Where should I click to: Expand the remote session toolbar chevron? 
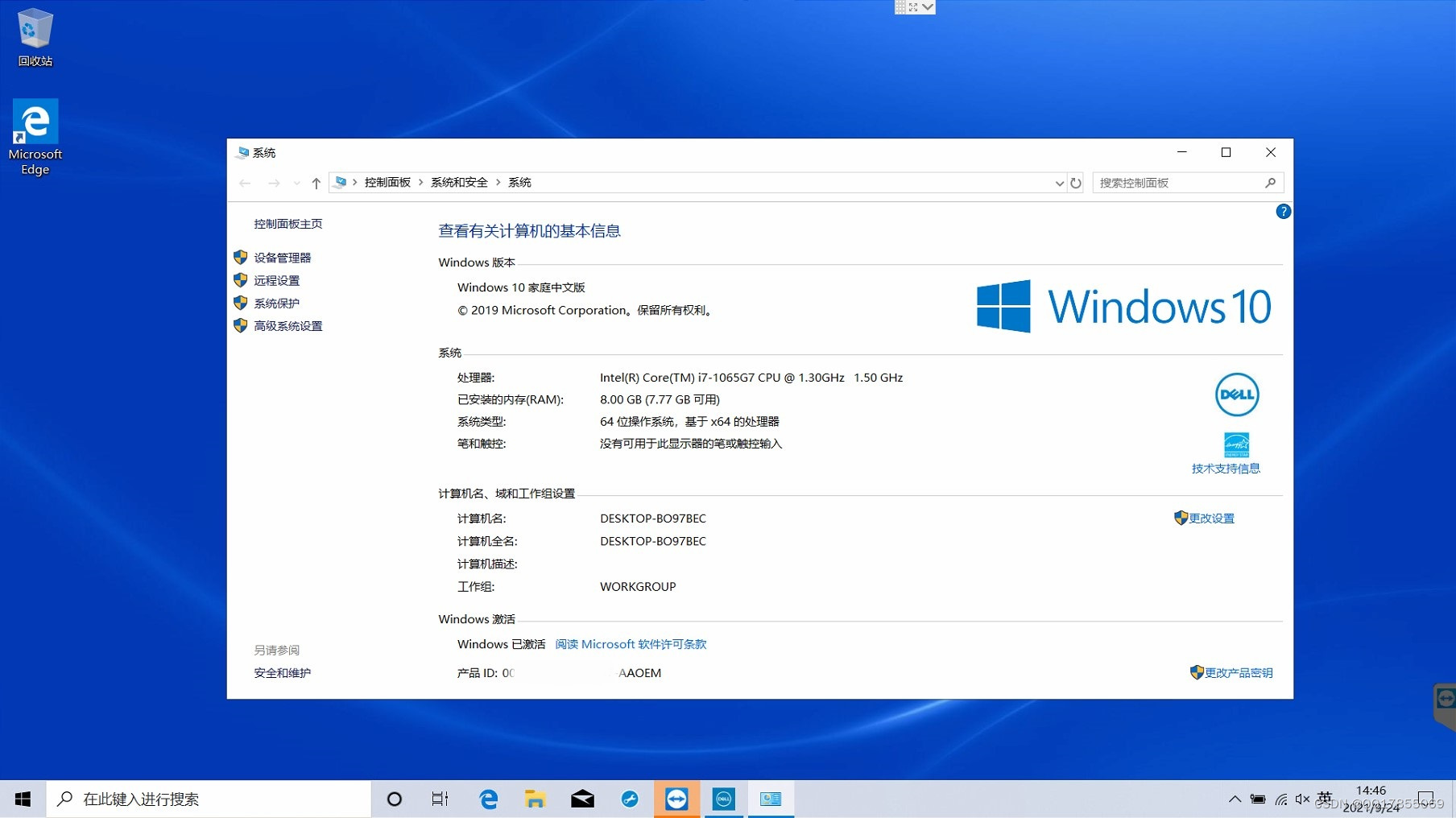pos(928,7)
